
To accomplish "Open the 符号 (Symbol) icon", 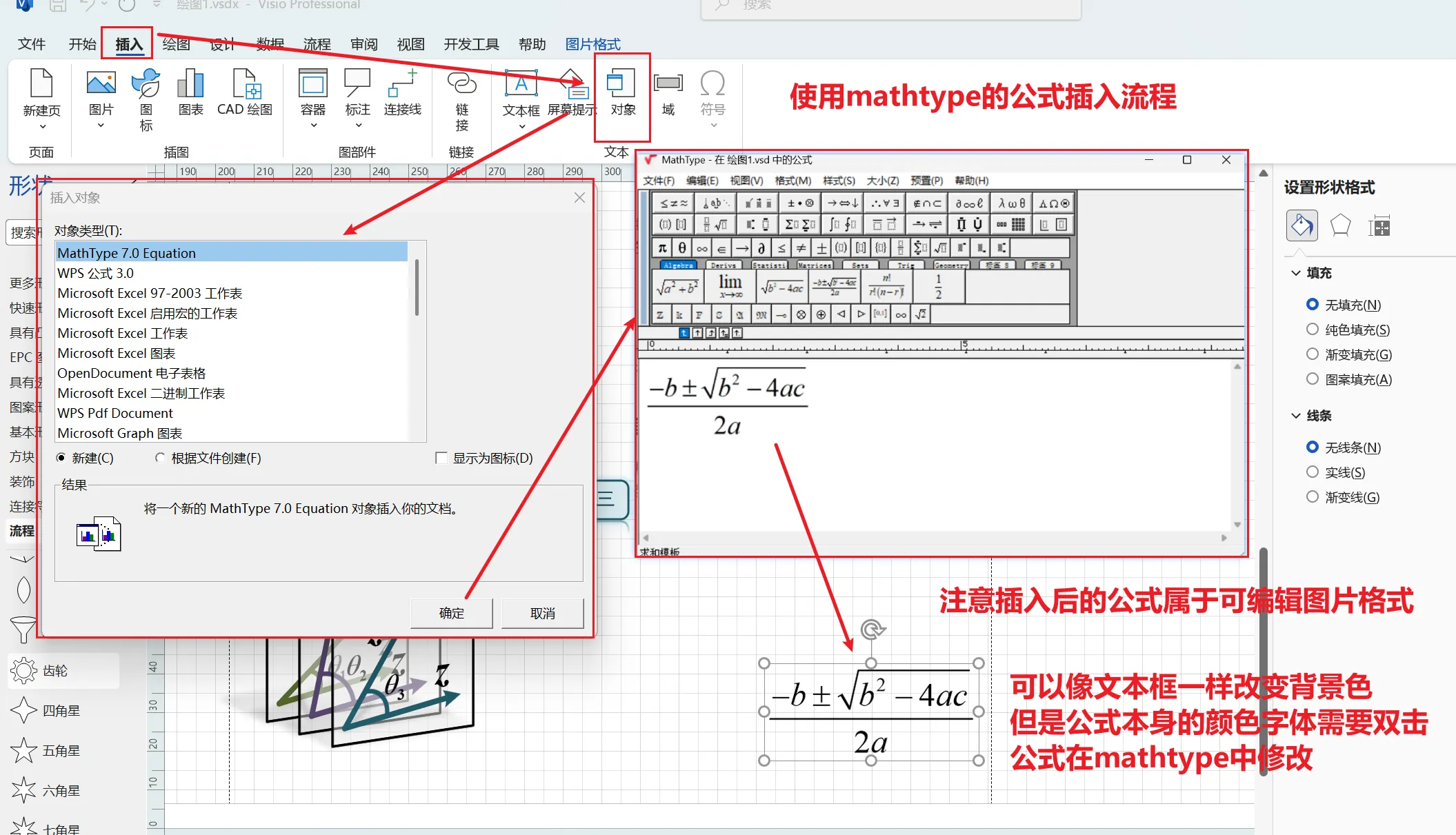I will click(x=712, y=83).
